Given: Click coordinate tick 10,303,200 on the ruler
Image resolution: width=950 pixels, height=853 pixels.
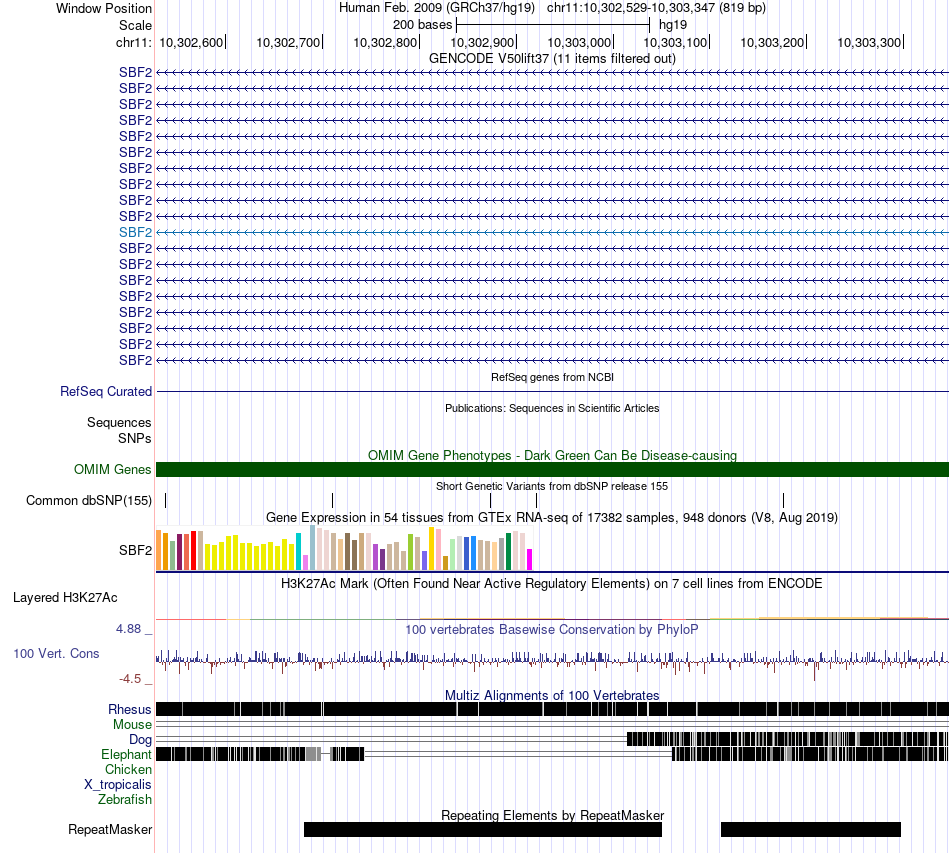Looking at the screenshot, I should tap(772, 42).
